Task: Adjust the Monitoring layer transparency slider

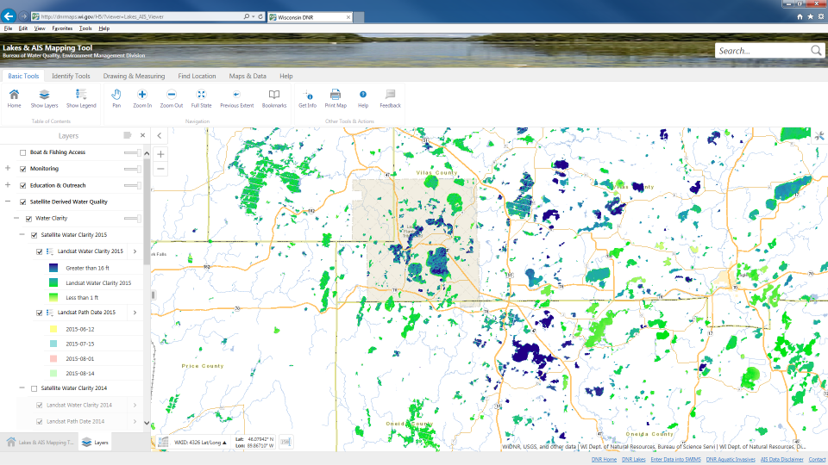Action: [131, 169]
